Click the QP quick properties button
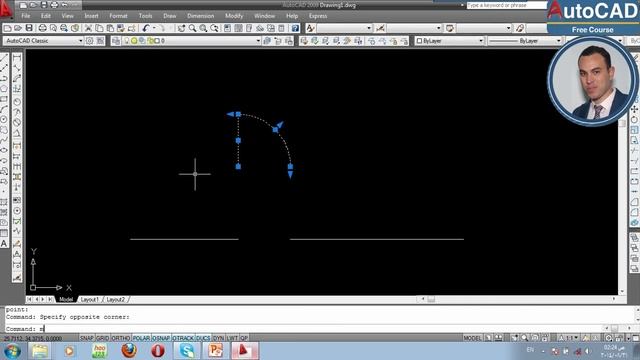Viewport: 640px width, 360px height. (x=244, y=338)
